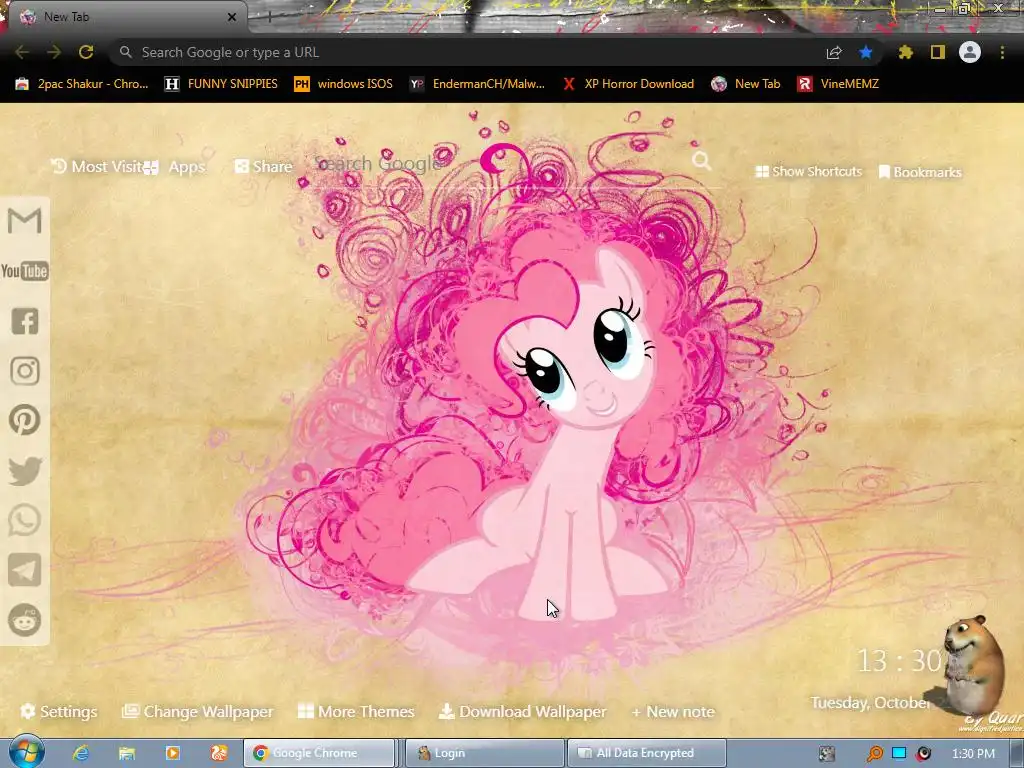Open the EndermanCH/Malw... bookmark
Image resolution: width=1024 pixels, height=768 pixels.
[x=477, y=84]
